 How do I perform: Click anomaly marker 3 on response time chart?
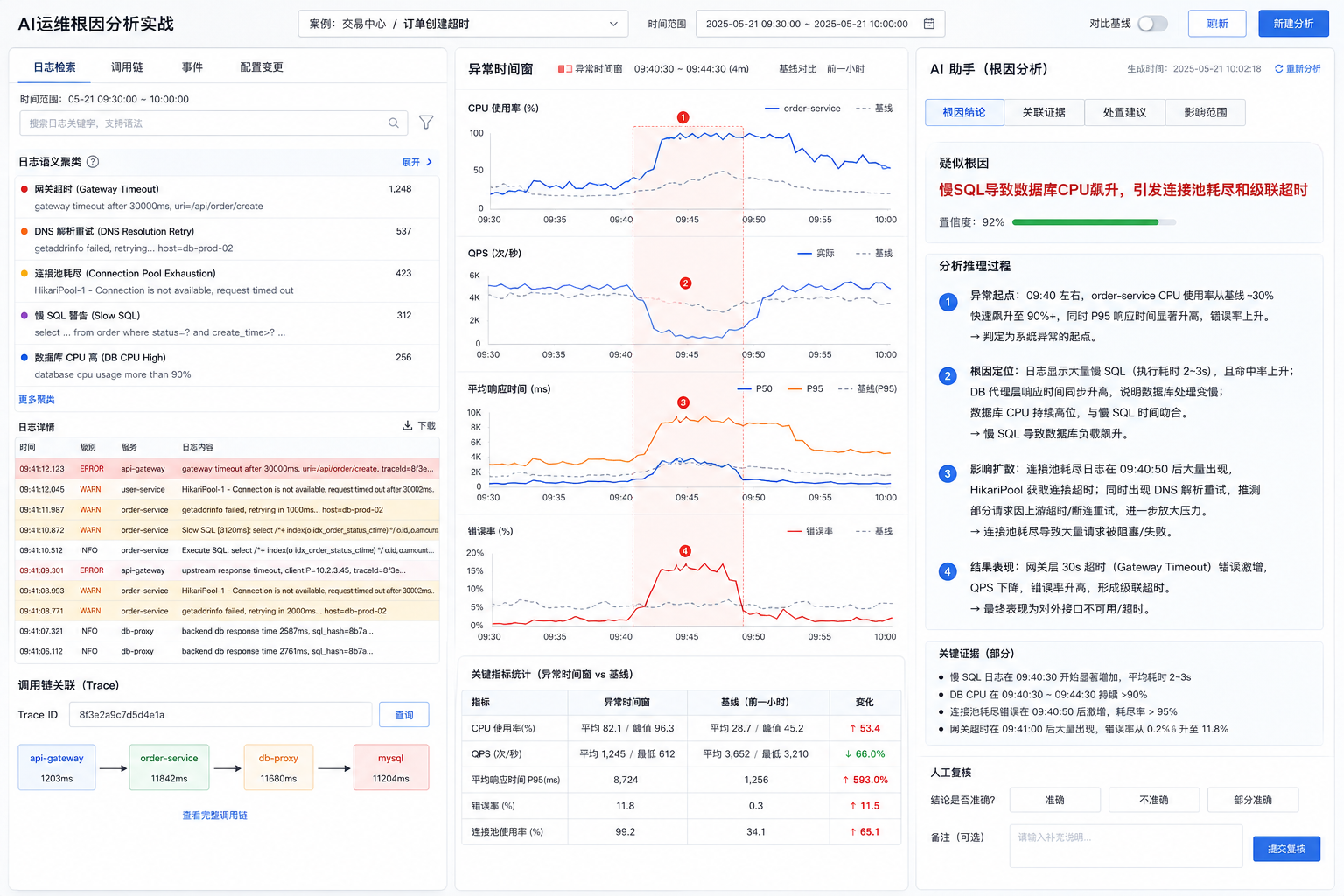[683, 402]
